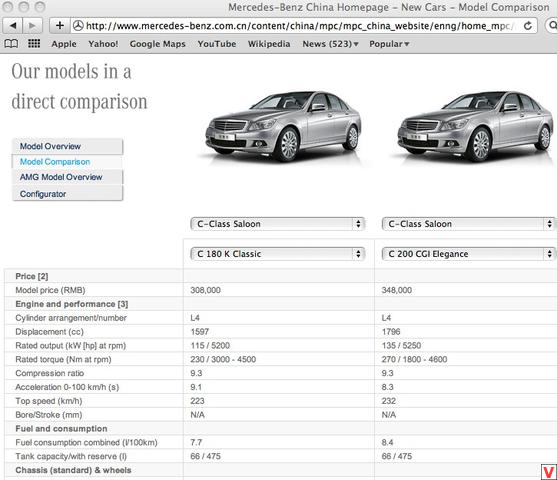The width and height of the screenshot is (557, 480).
Task: Click the 'Top speed (km/h)' row label
Action: tap(49, 401)
